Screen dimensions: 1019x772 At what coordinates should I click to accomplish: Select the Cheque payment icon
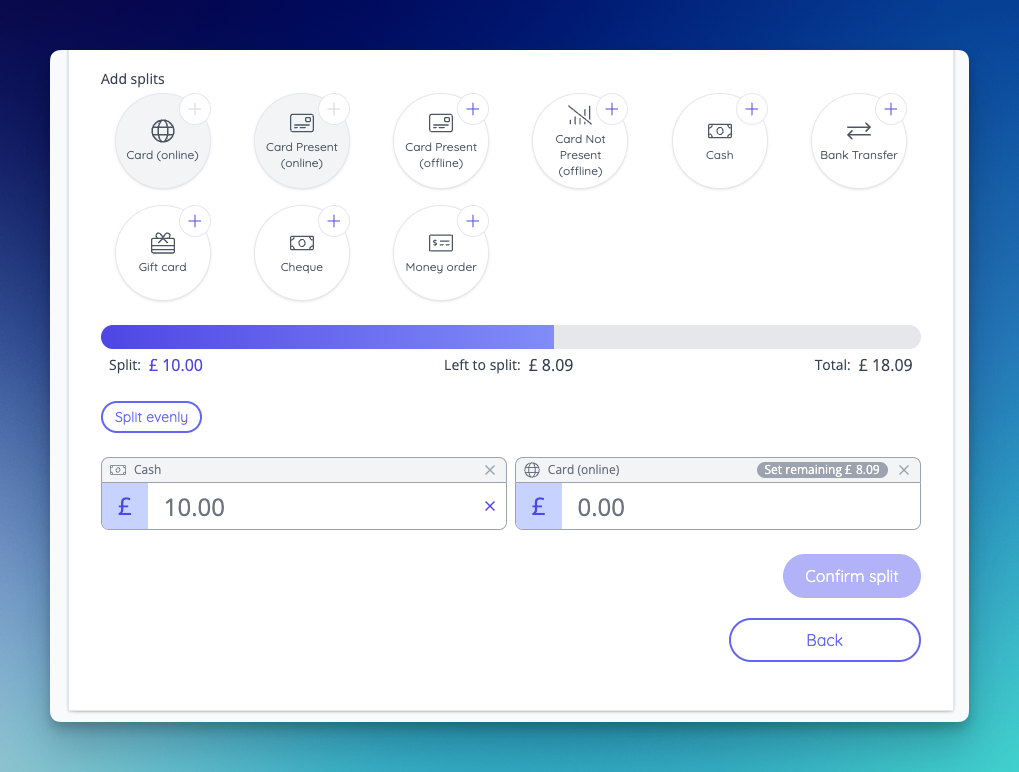[x=301, y=252]
